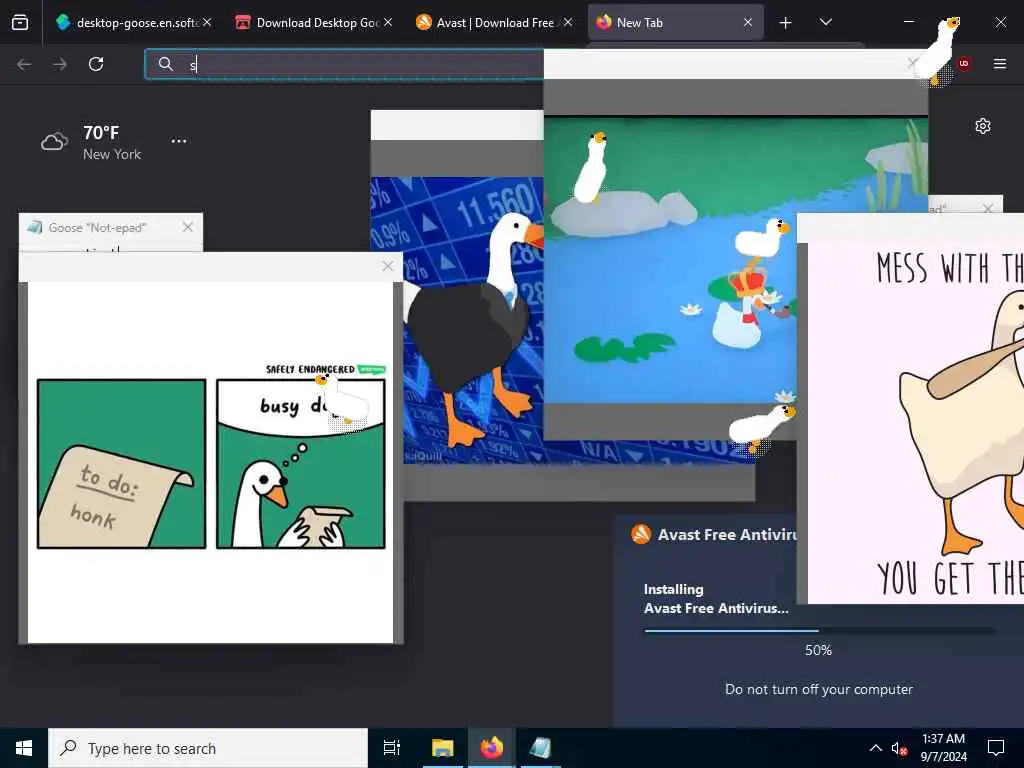Screen dimensions: 1024x768
Task: Open a new tab with plus button
Action: point(786,23)
